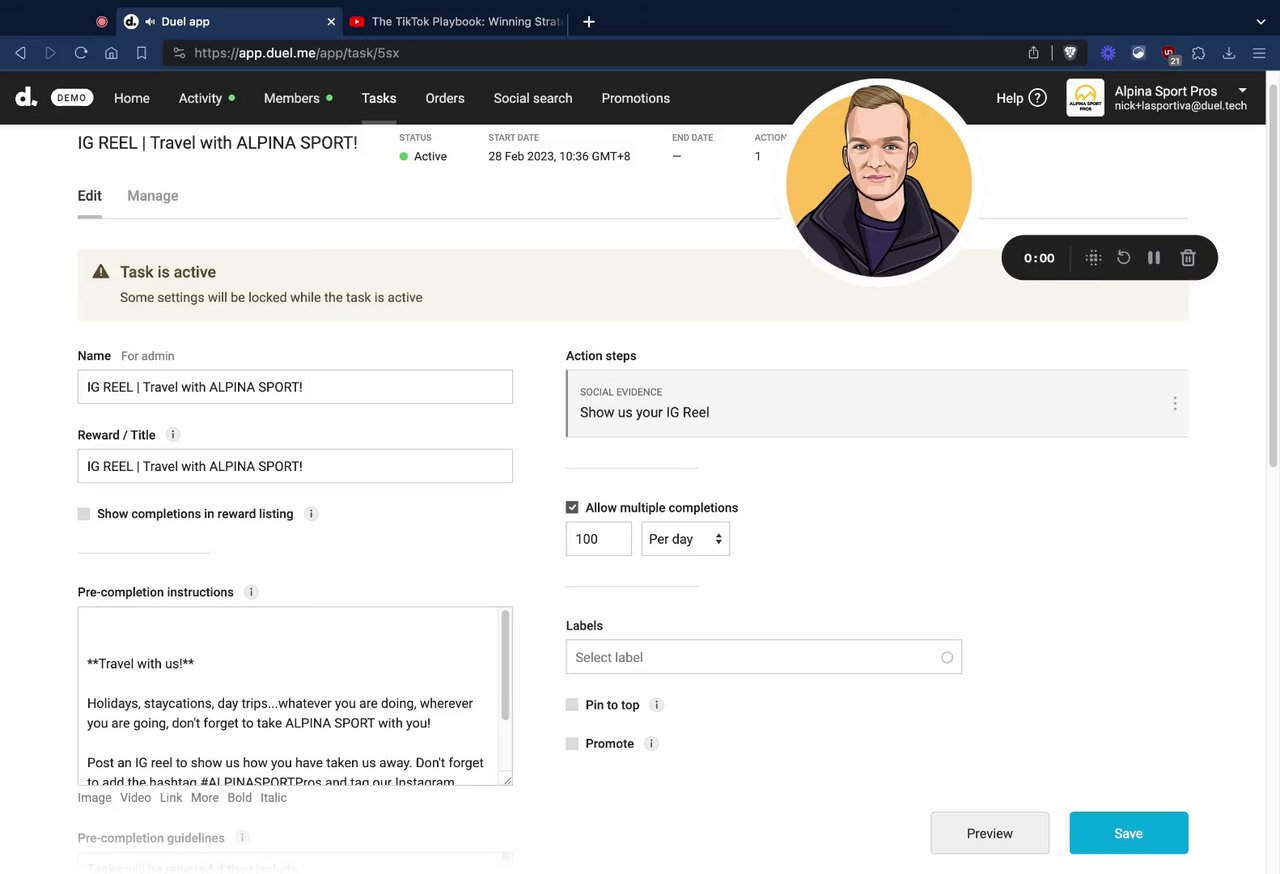Image resolution: width=1280 pixels, height=874 pixels.
Task: Insert an Image into instructions
Action: 95,798
